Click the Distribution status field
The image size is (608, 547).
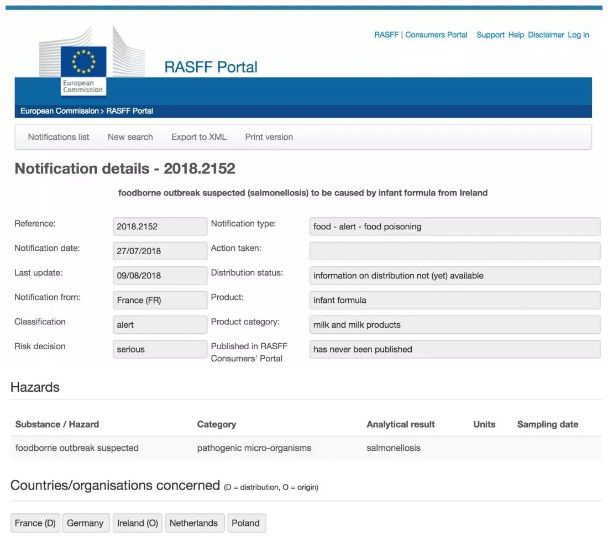tap(455, 276)
